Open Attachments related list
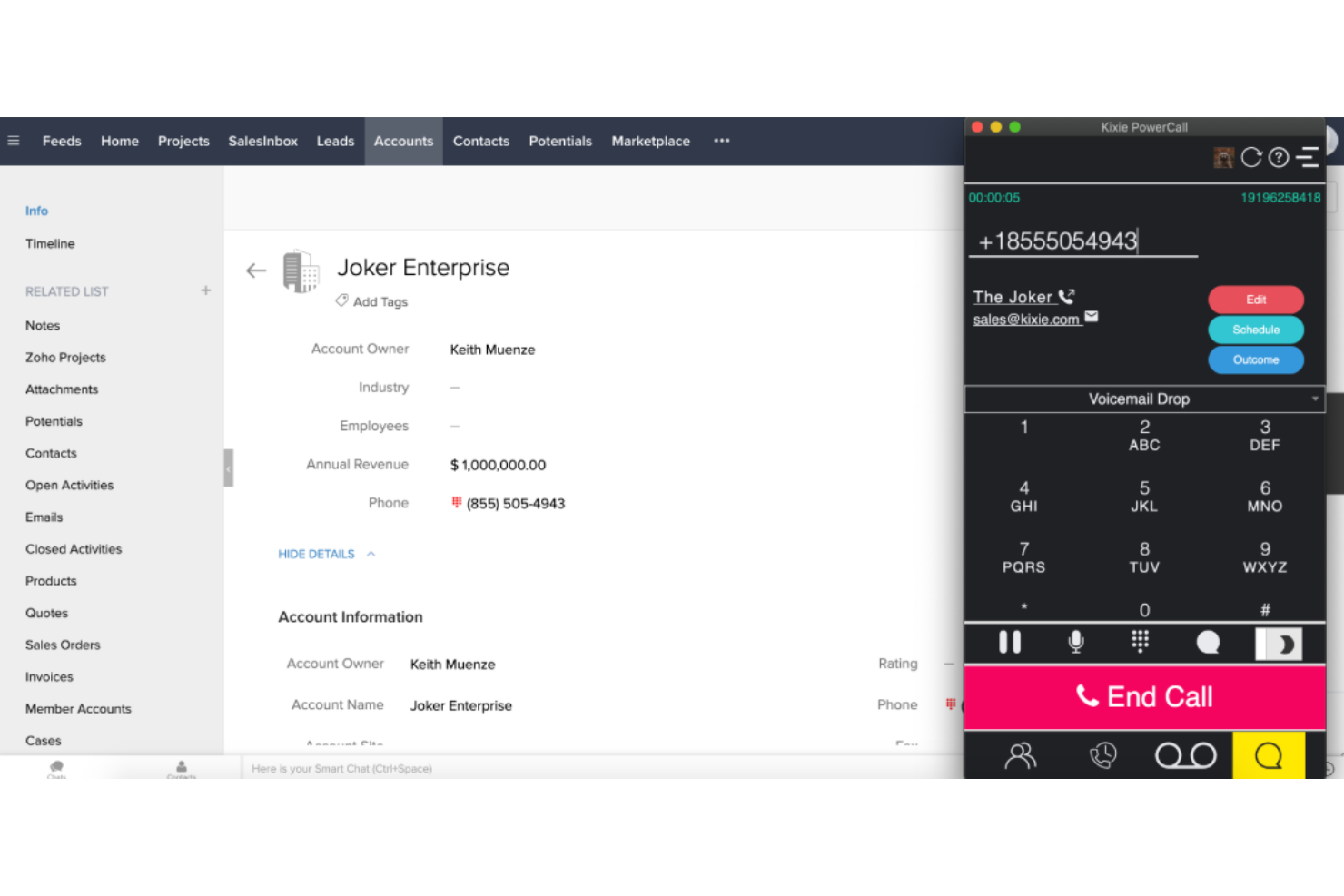1344x896 pixels. [x=62, y=389]
